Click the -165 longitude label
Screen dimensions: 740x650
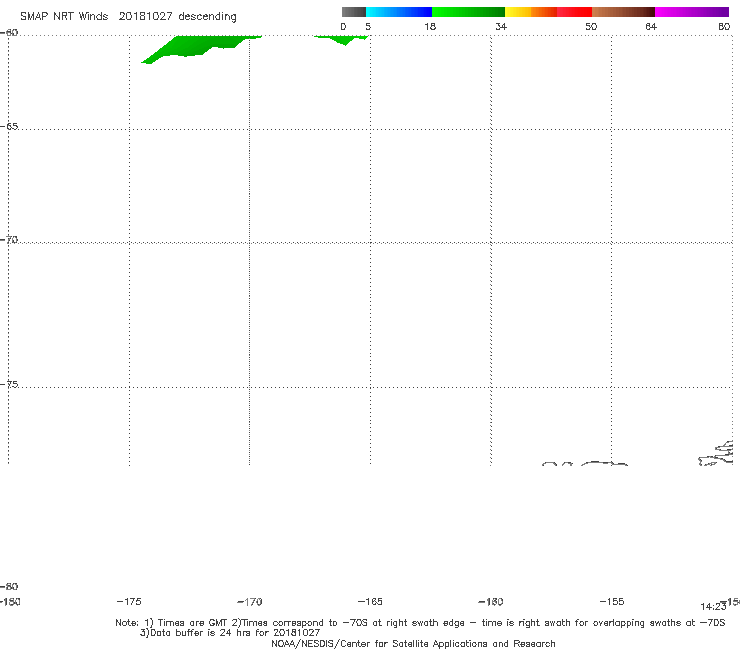point(370,601)
